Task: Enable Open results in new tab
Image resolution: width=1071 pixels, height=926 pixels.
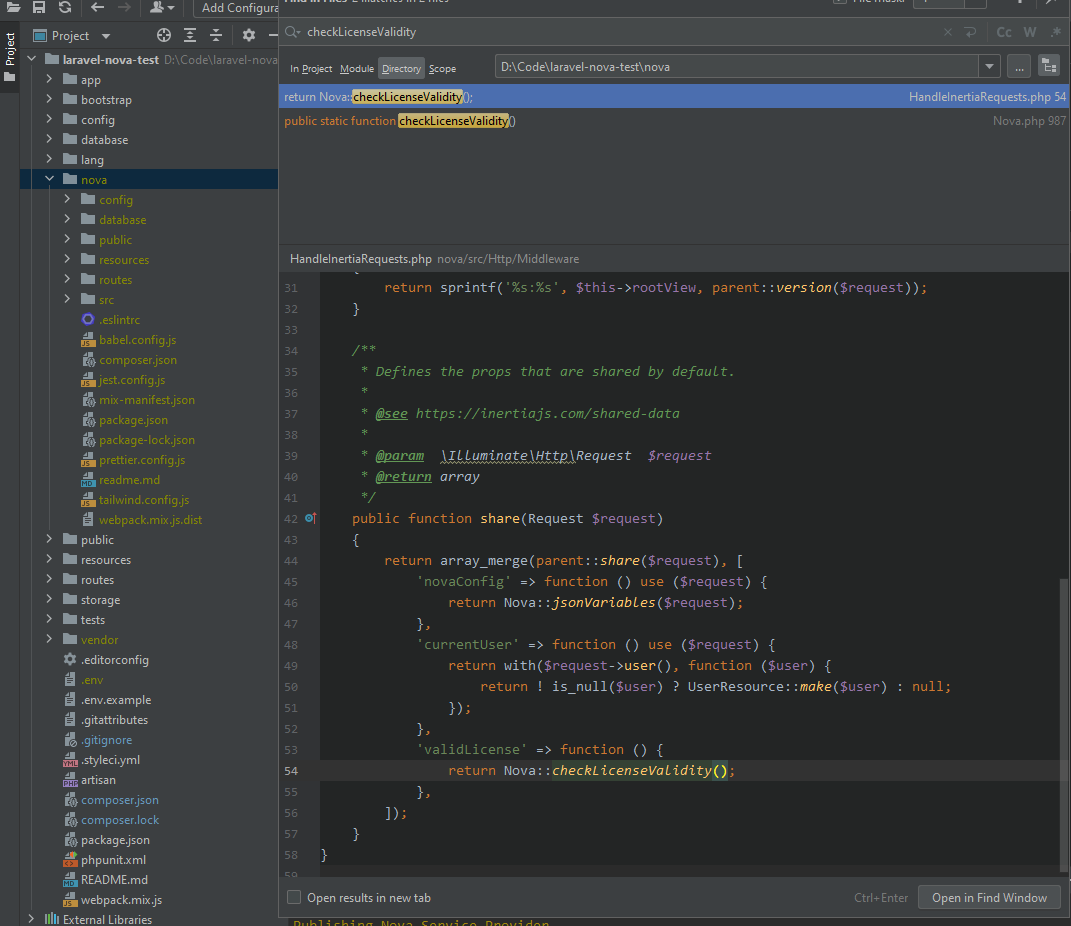Action: click(x=294, y=897)
